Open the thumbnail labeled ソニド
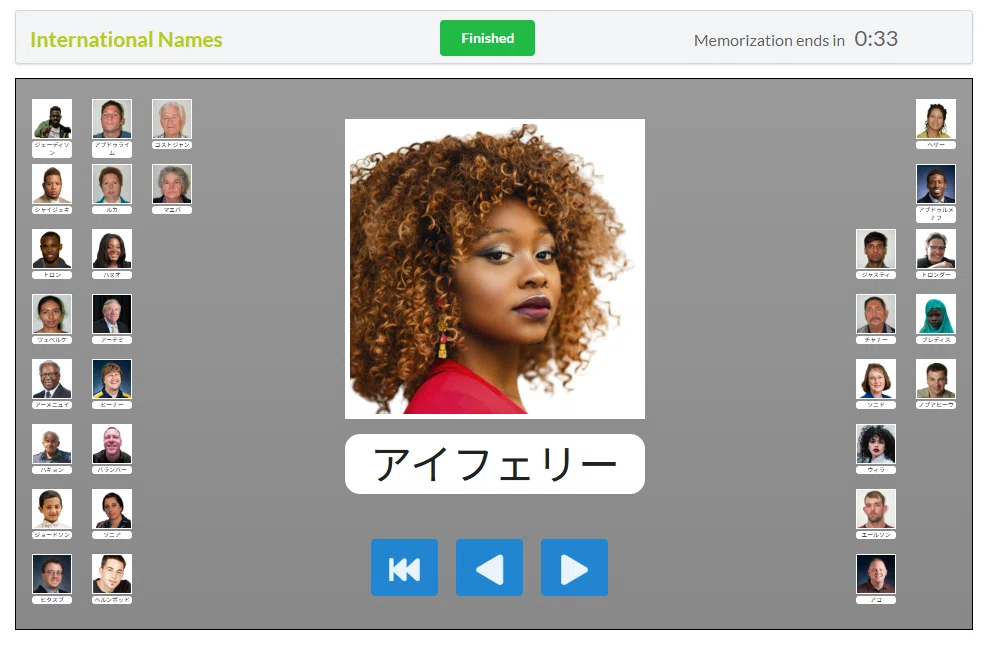 tap(876, 379)
